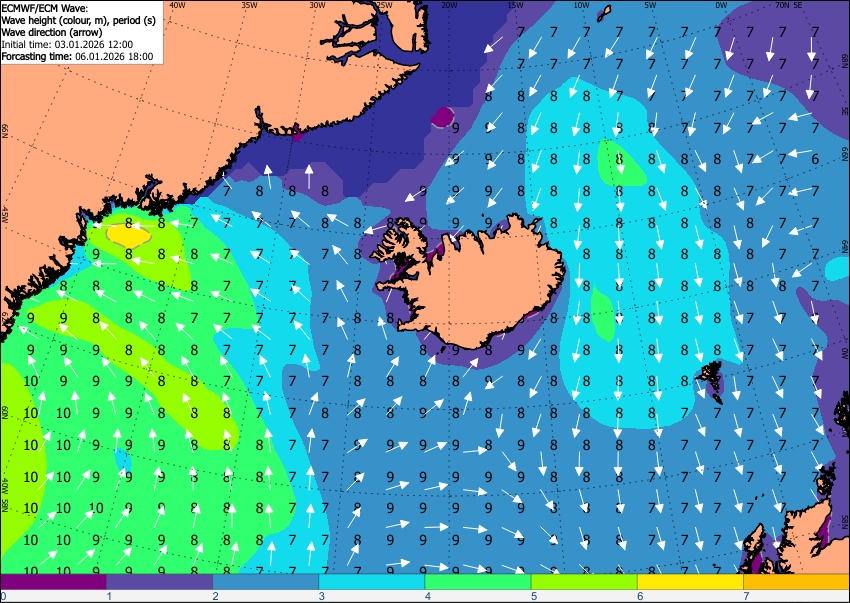Click the '70N 5E' label in top right
The height and width of the screenshot is (603, 850).
pos(788,5)
